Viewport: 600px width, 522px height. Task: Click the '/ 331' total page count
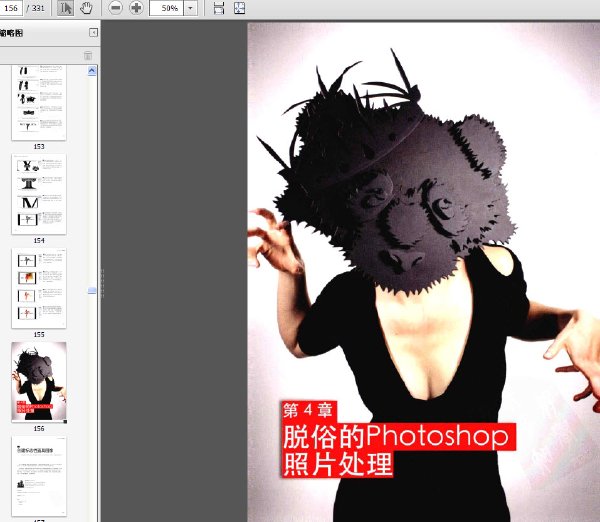point(36,8)
